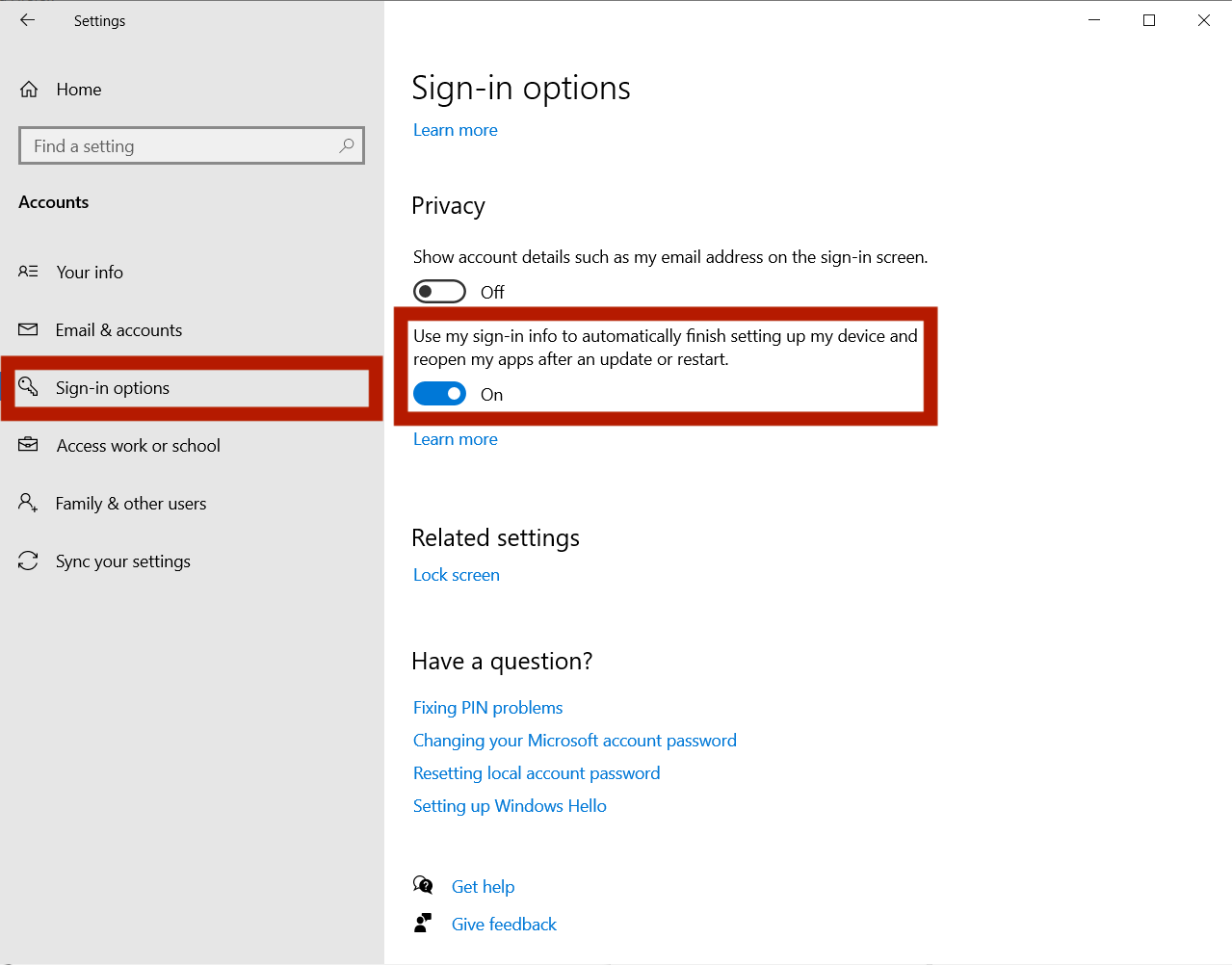Open the Home settings page
Viewport: 1232px width, 965px height.
click(x=79, y=90)
